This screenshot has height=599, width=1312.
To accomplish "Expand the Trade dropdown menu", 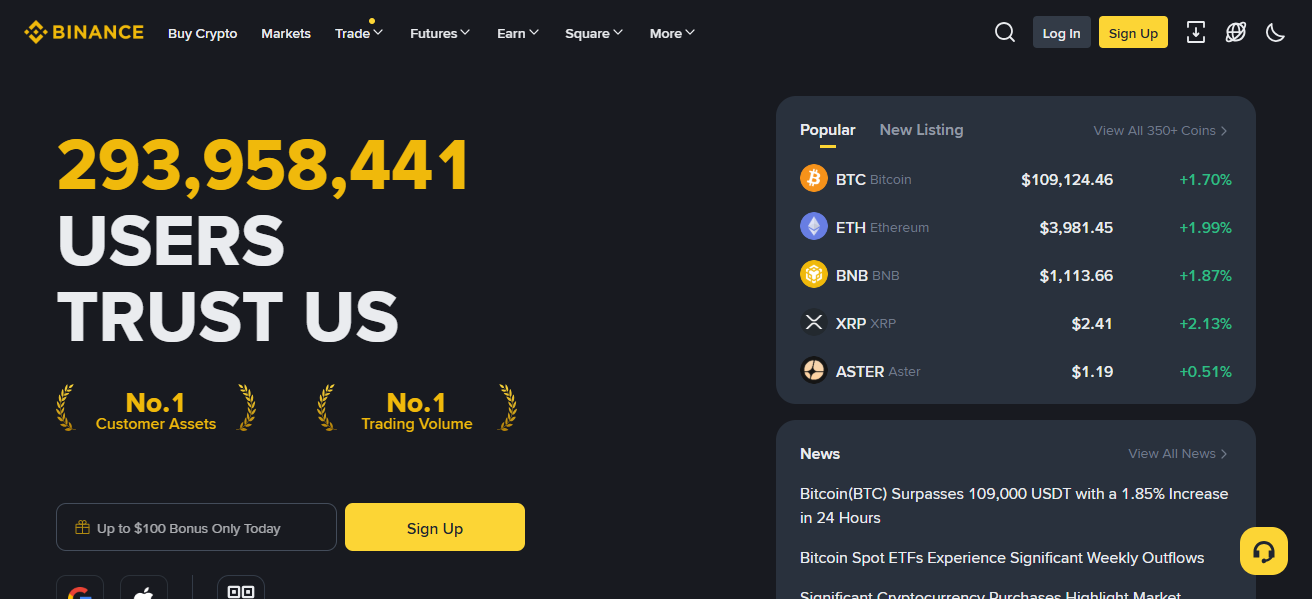I will coord(359,33).
